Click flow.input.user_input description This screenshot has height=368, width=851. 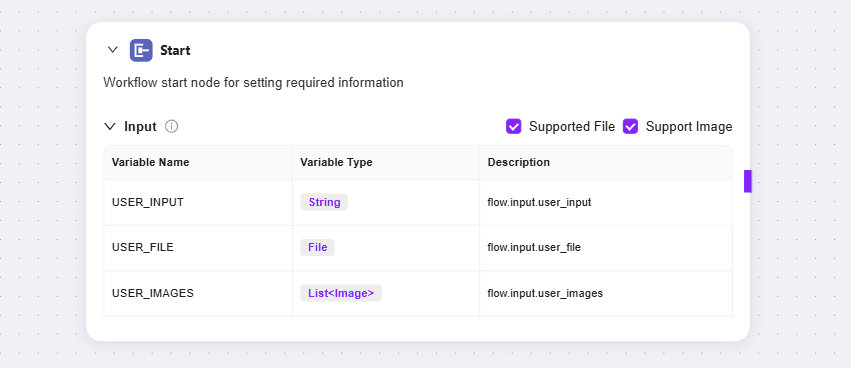pos(539,202)
